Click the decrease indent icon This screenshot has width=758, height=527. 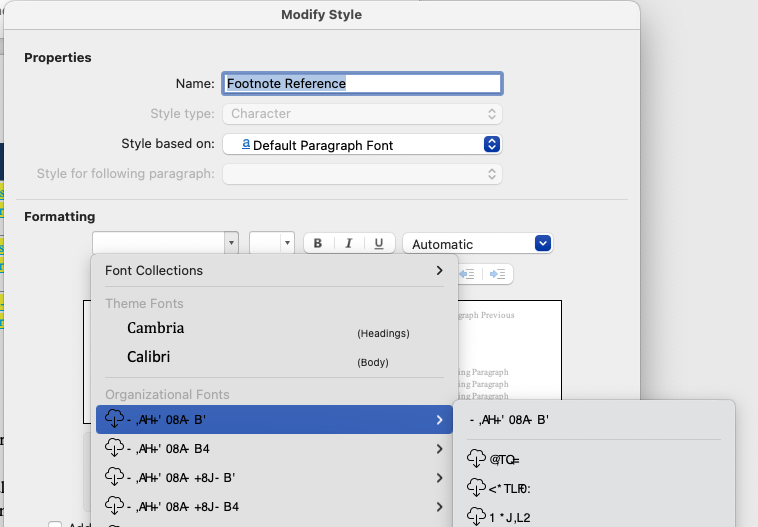(467, 274)
